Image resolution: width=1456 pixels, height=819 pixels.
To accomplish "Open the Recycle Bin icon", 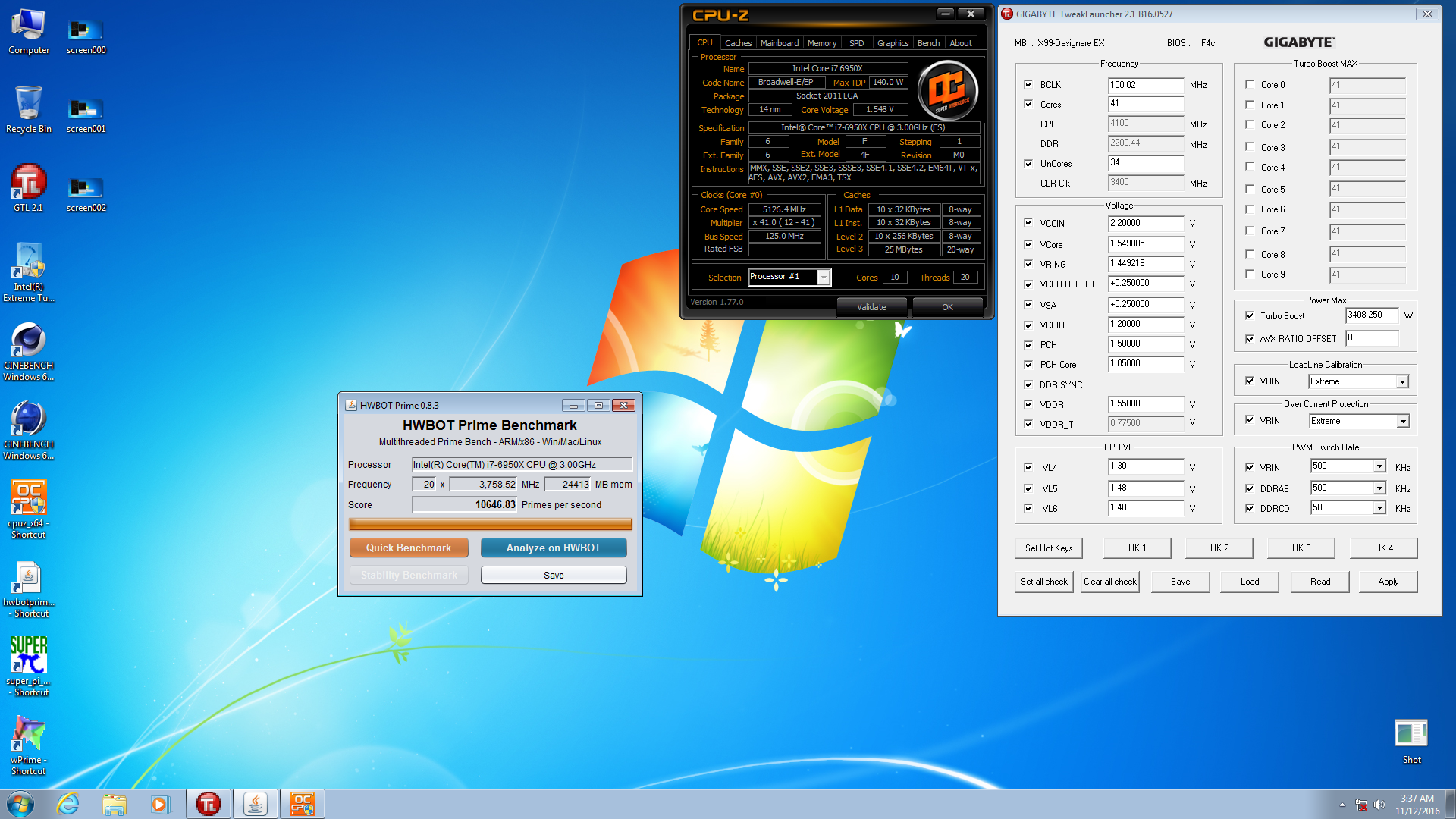I will pos(29,111).
